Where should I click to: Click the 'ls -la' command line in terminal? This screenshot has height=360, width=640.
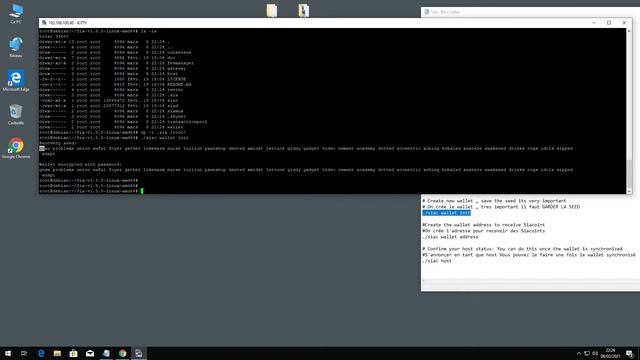click(98, 31)
